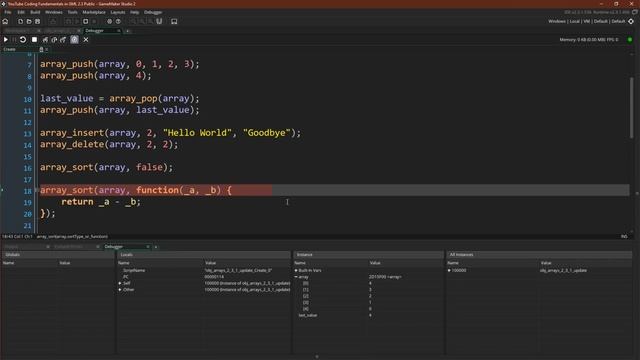Click the lock icon on the Create tab
The height and width of the screenshot is (360, 640).
click(41, 49)
